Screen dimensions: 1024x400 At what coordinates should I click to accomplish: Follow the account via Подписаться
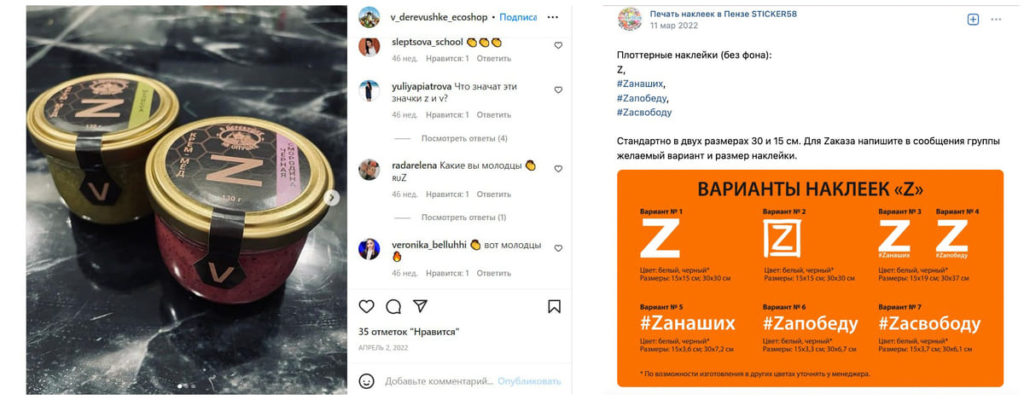518,17
